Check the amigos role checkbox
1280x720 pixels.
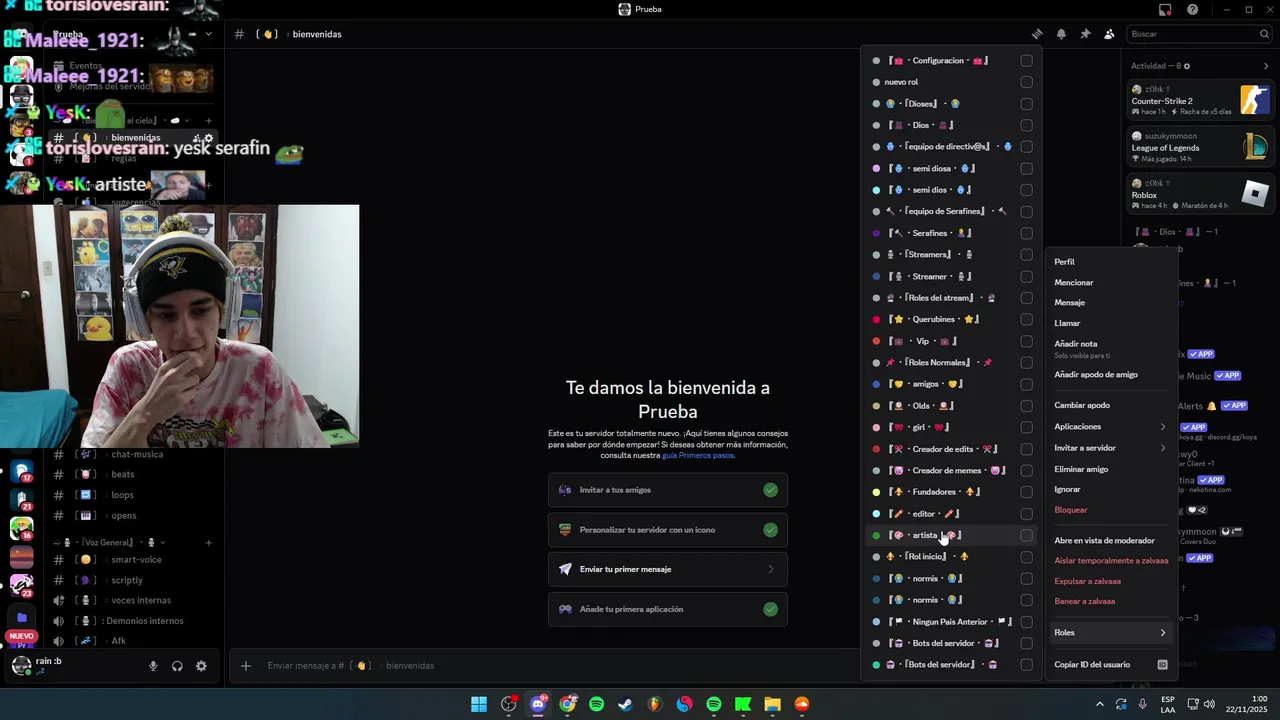click(x=1026, y=384)
